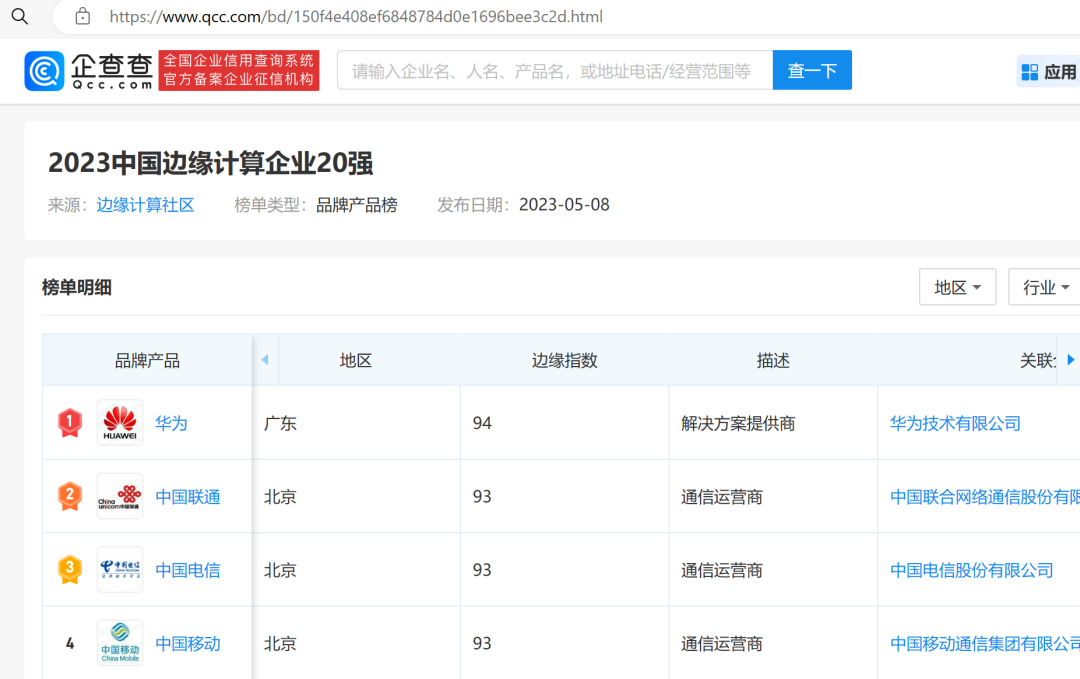The image size is (1080, 679).
Task: Click the 解决方案提供商 description cell
Action: 738,423
